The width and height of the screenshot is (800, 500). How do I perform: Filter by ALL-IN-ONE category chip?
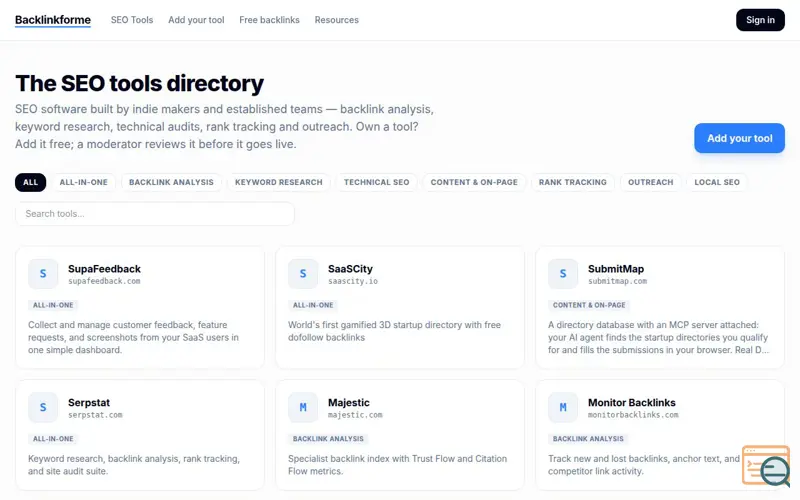(84, 183)
